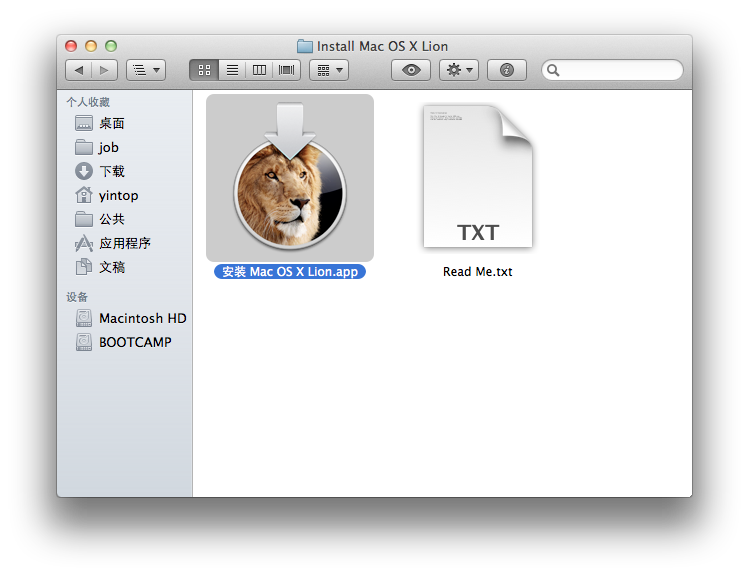Select the BOOTCAMP volume in sidebar
749x576 pixels.
tap(134, 342)
